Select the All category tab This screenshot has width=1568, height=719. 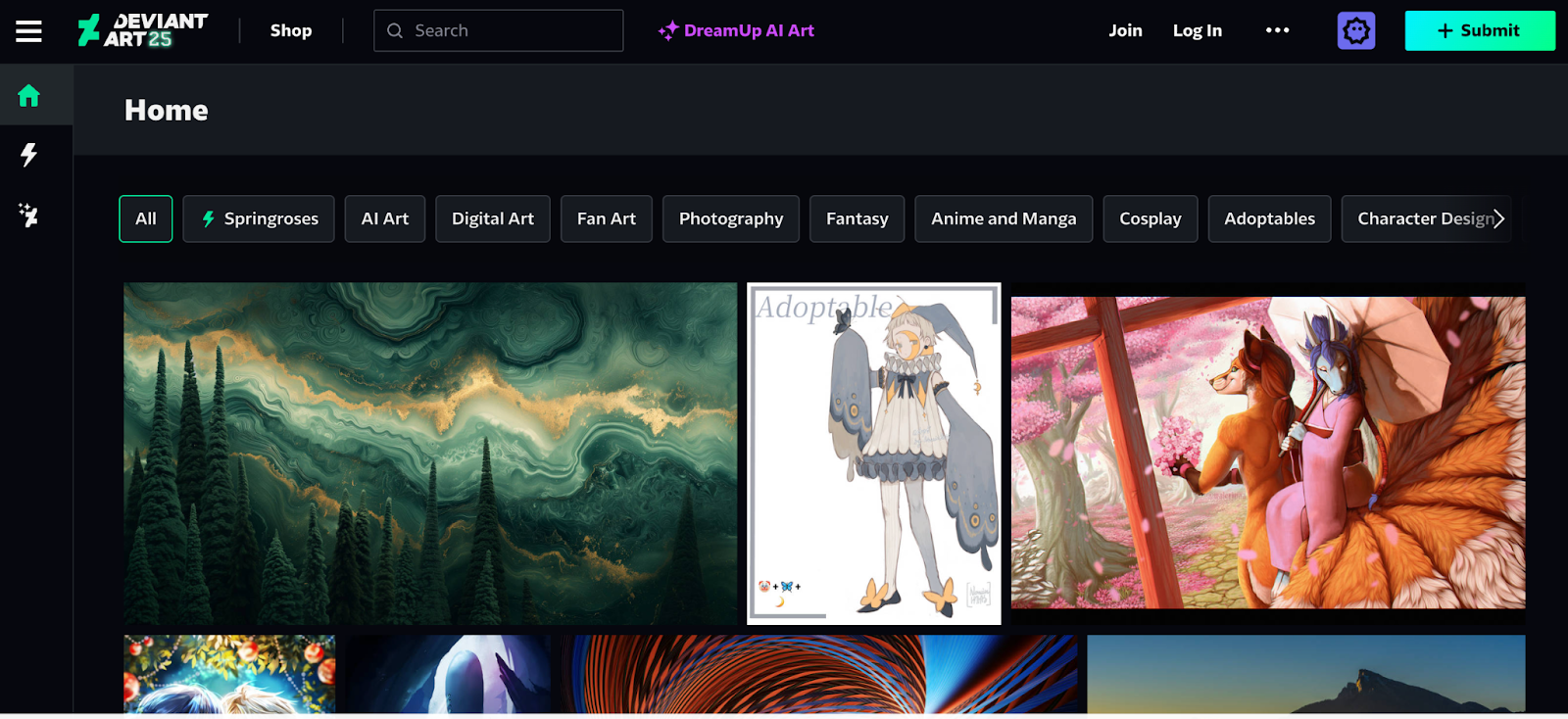(146, 218)
